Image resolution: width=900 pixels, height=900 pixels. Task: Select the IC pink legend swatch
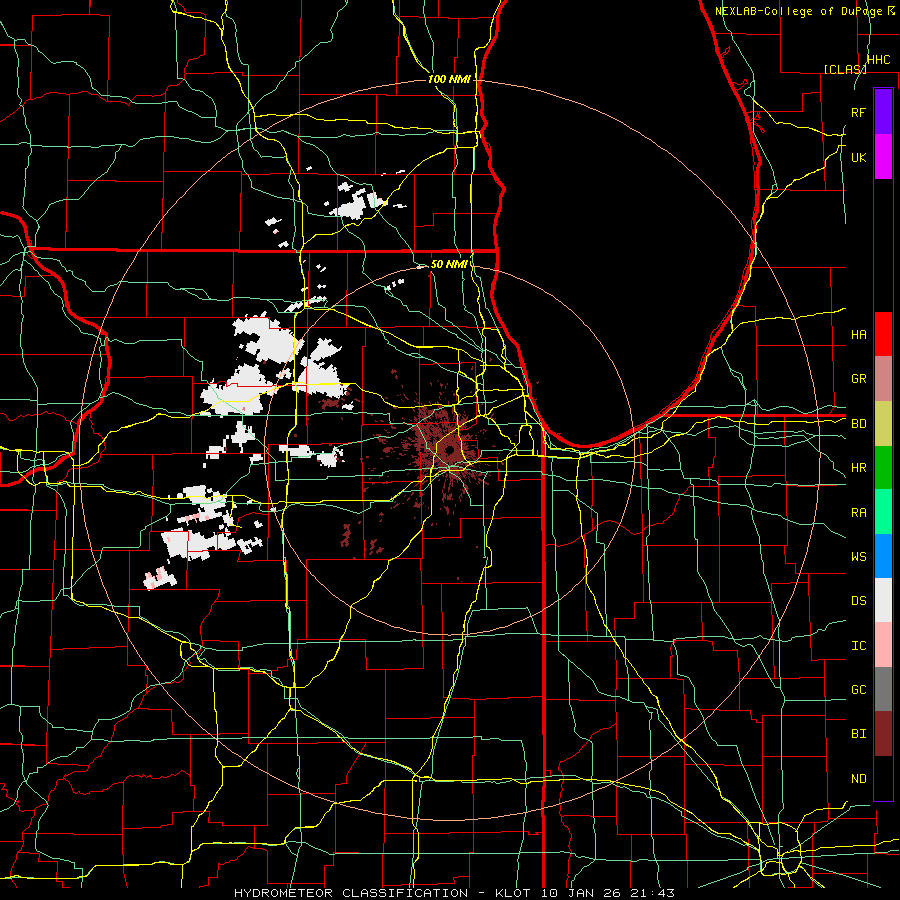[x=883, y=645]
